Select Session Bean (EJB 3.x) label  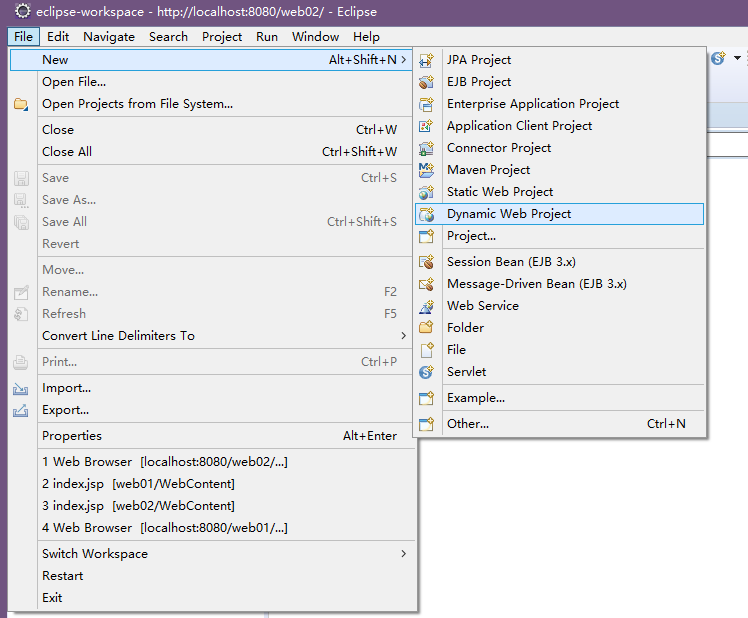click(x=511, y=262)
